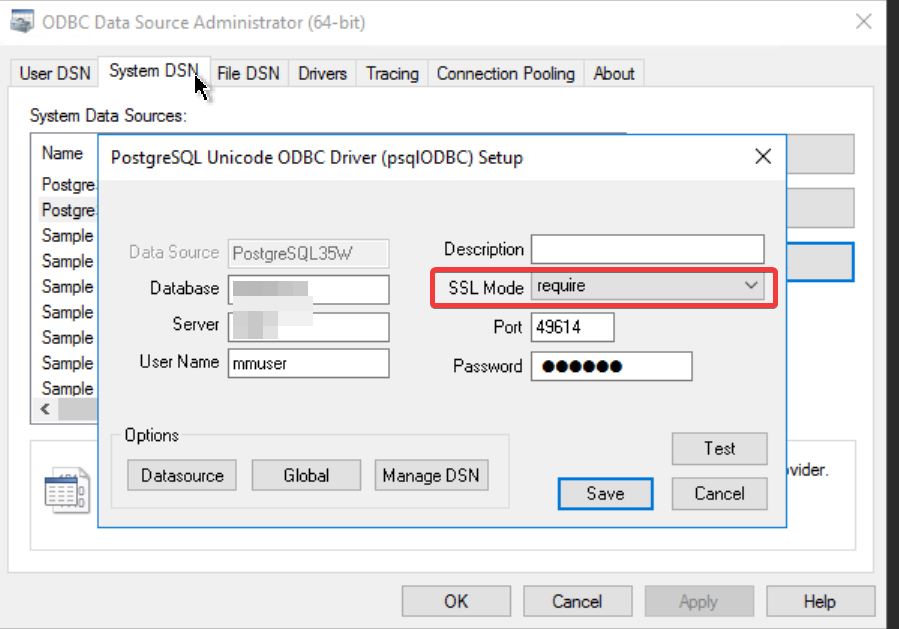Screen dimensions: 899x629
Task: Select the first Sample data source row
Action: [x=68, y=236]
